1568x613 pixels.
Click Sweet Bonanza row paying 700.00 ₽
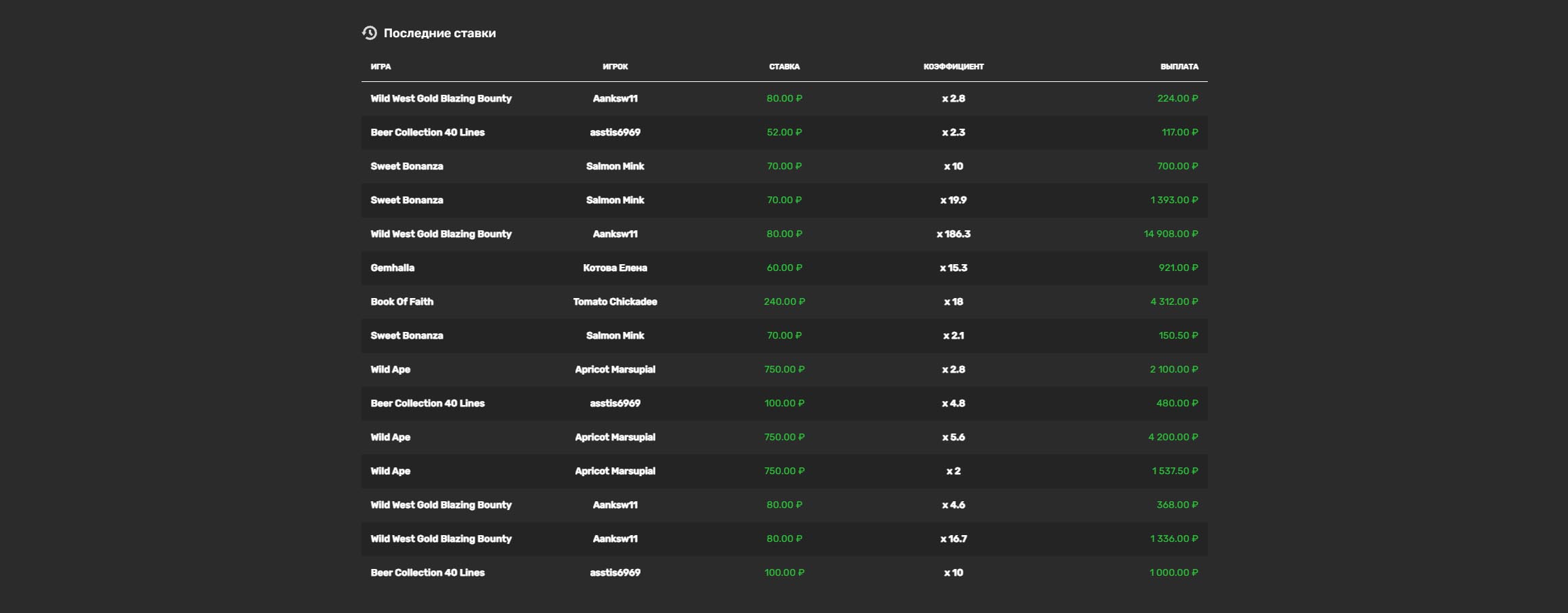tap(406, 166)
